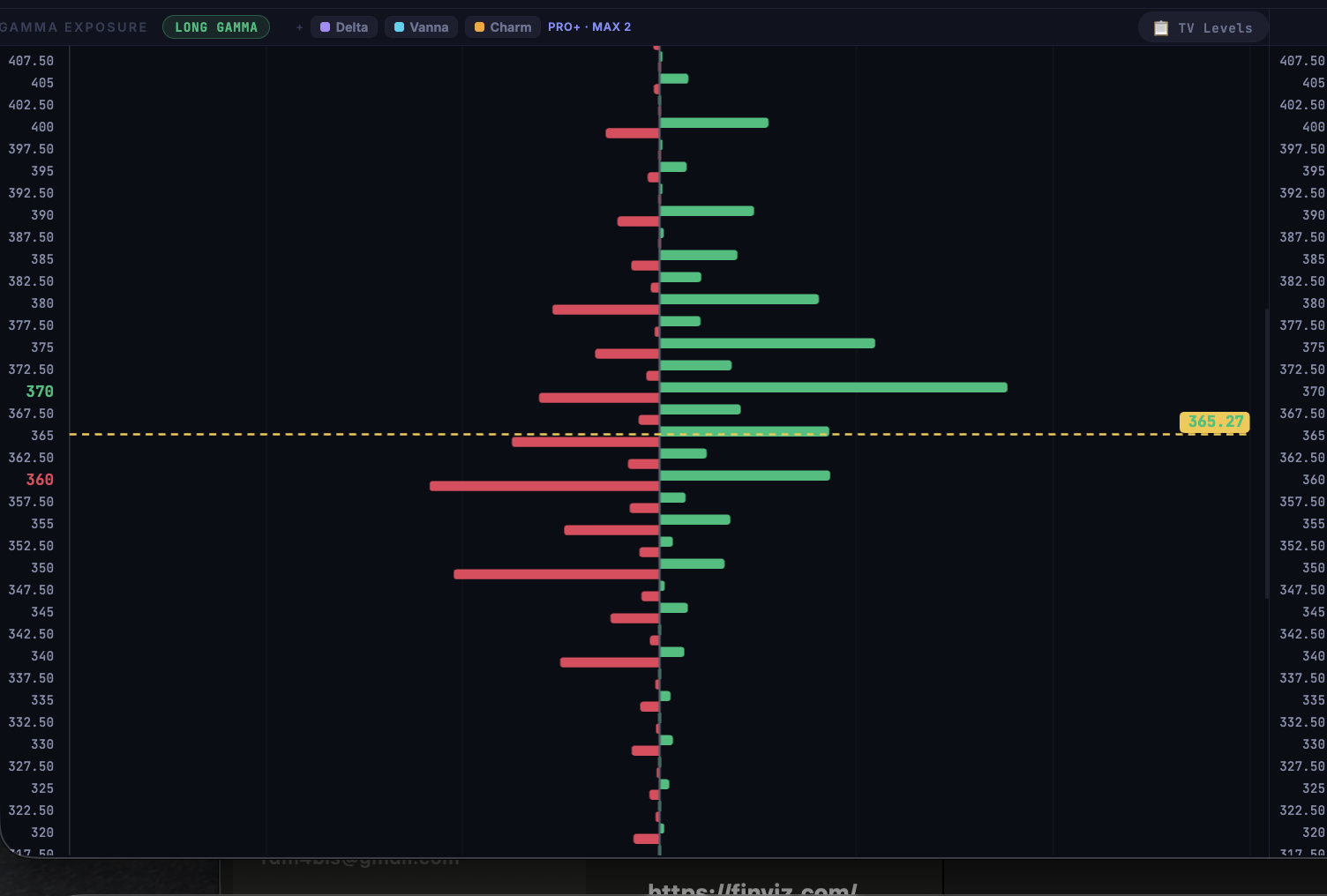Click the red bar at strike 370
The height and width of the screenshot is (896, 1327).
(x=599, y=398)
